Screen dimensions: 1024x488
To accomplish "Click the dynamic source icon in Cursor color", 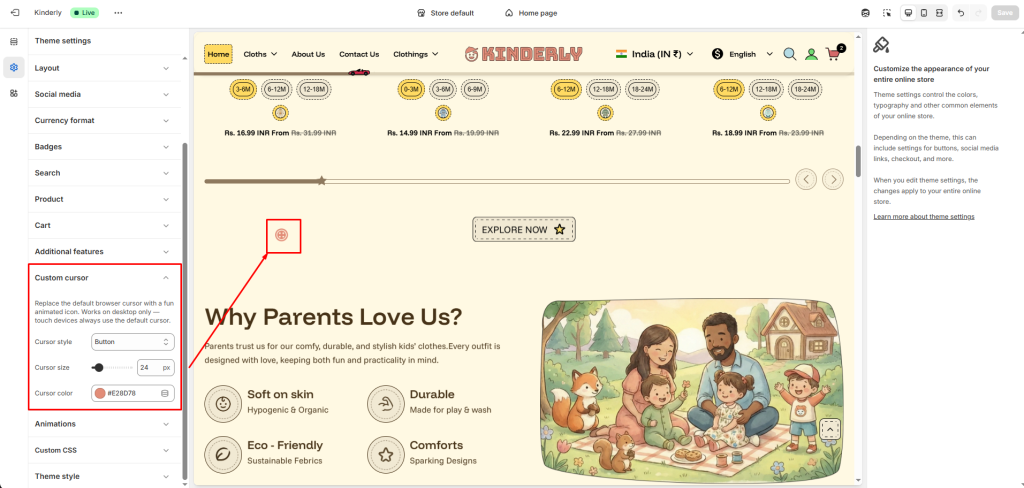I will tap(165, 393).
